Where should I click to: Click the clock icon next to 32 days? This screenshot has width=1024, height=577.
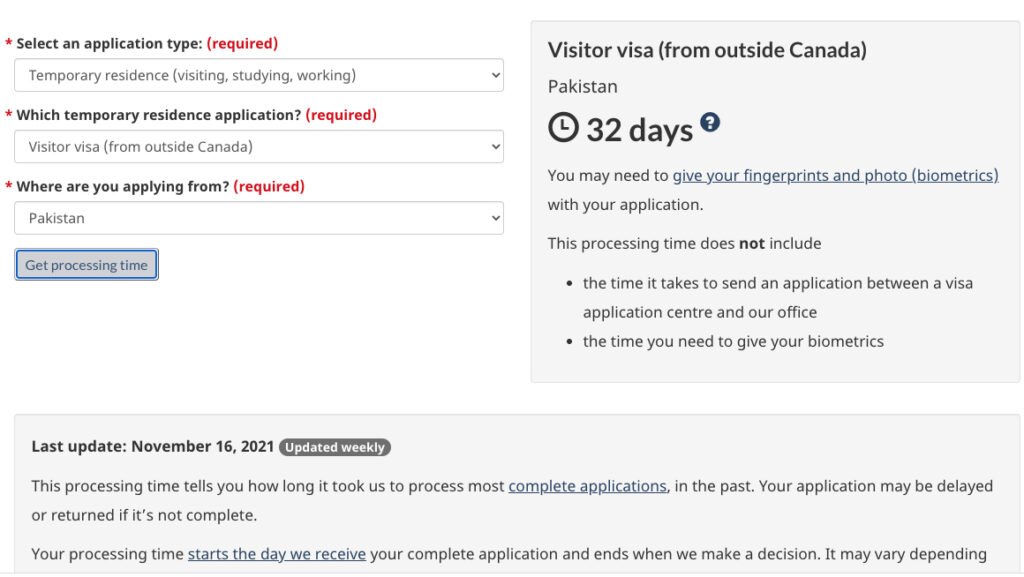click(563, 128)
